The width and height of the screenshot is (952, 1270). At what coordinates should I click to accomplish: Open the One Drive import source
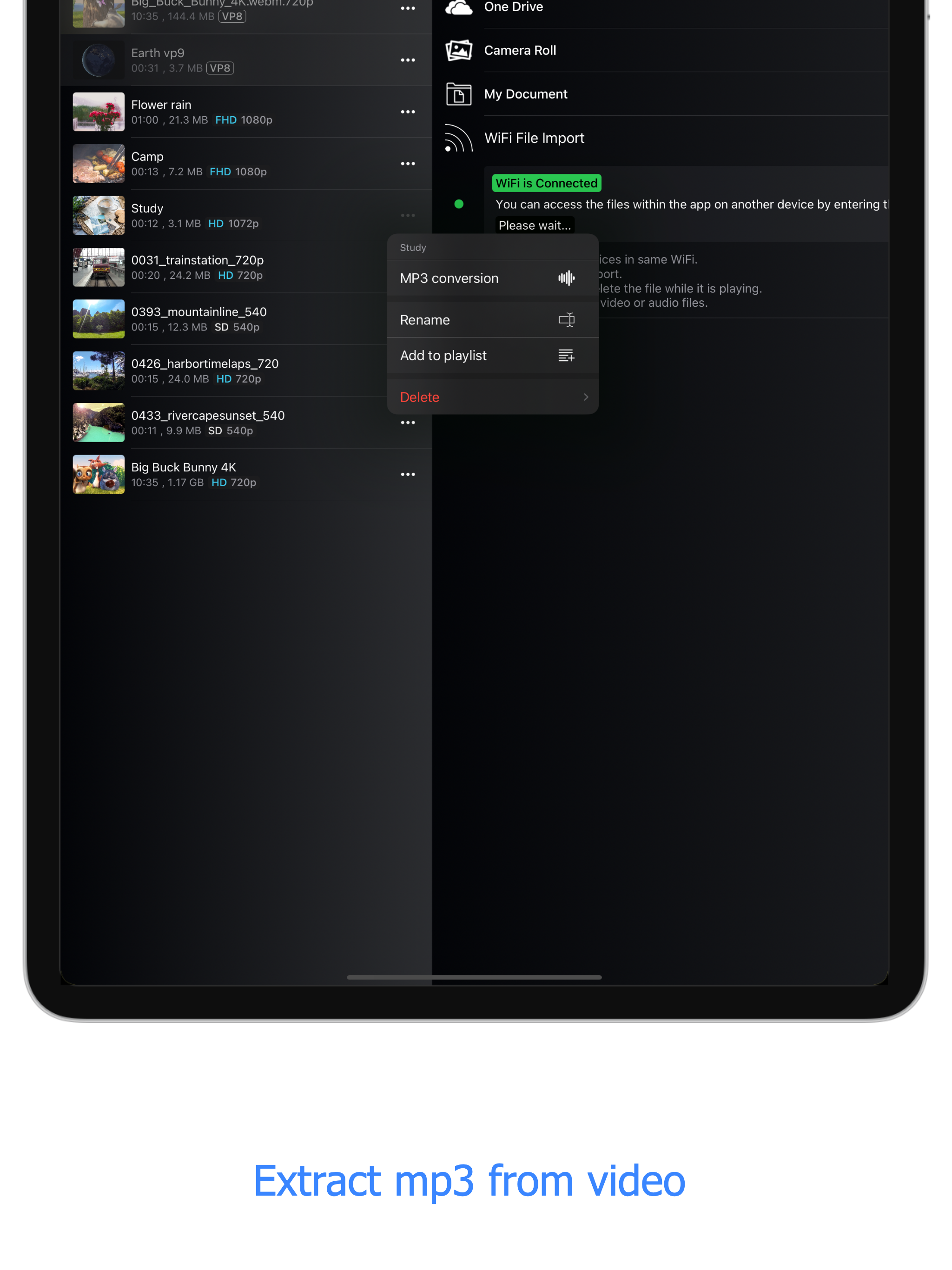(513, 7)
